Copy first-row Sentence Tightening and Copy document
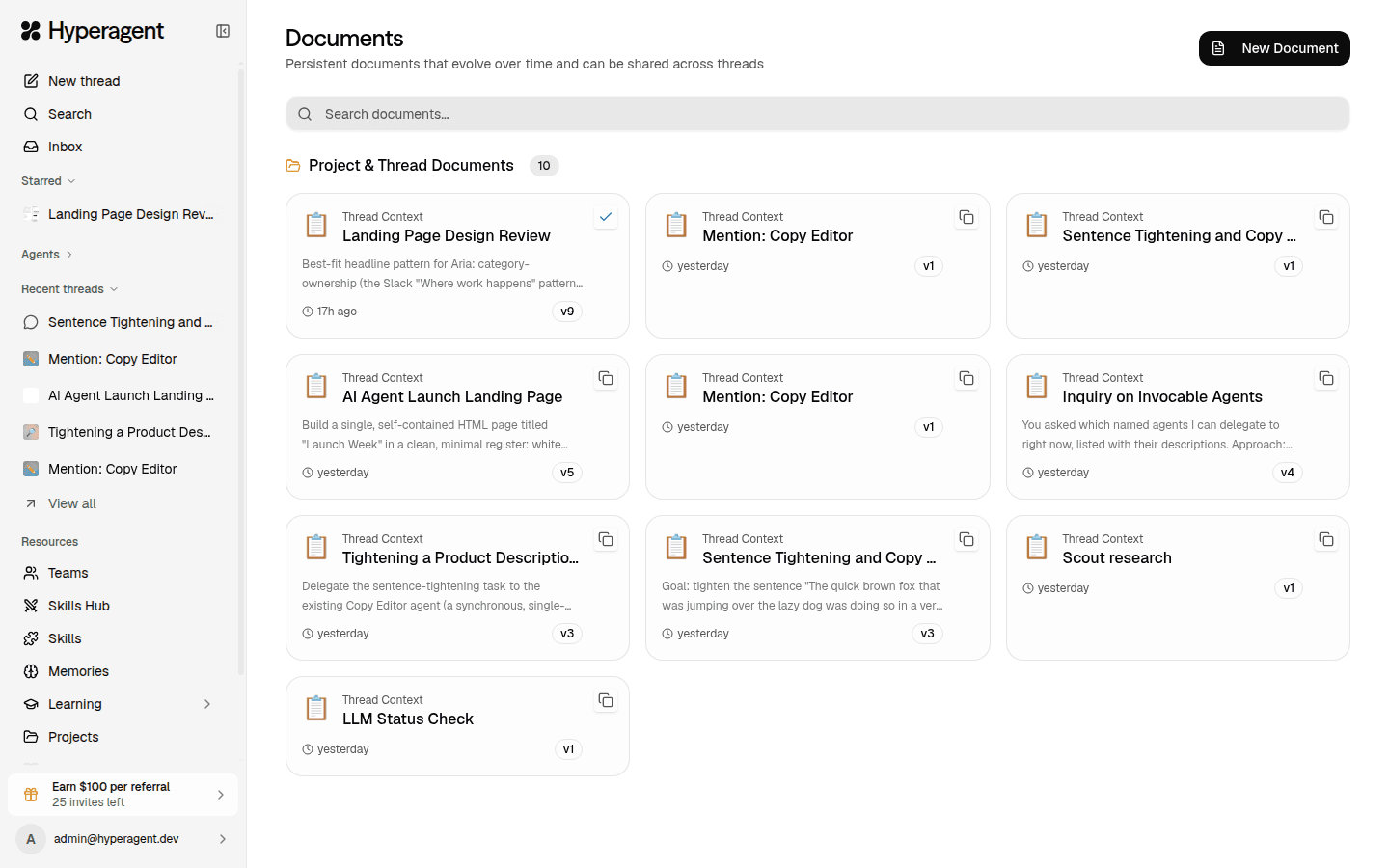The image size is (1389, 868). click(1326, 217)
